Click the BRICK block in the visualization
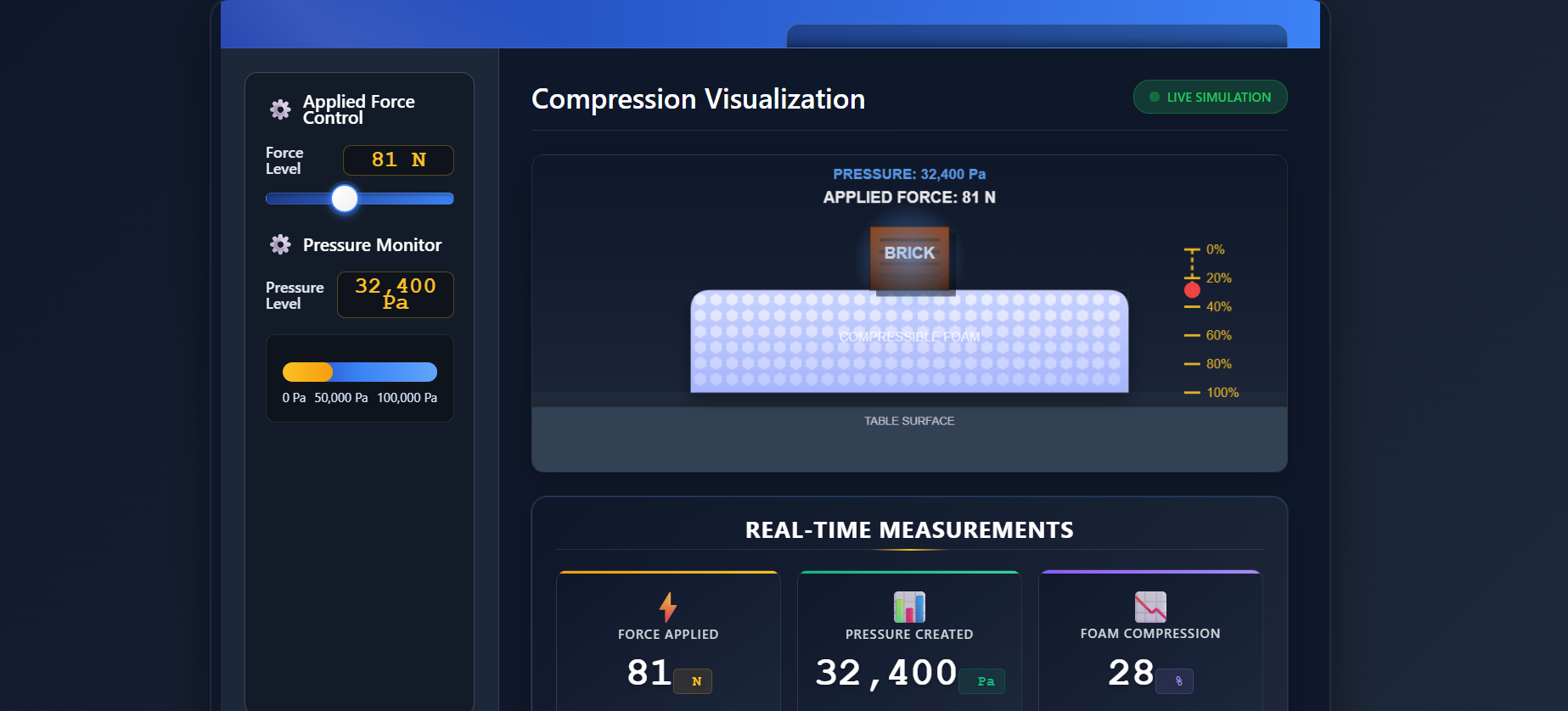The image size is (1568, 711). (909, 258)
